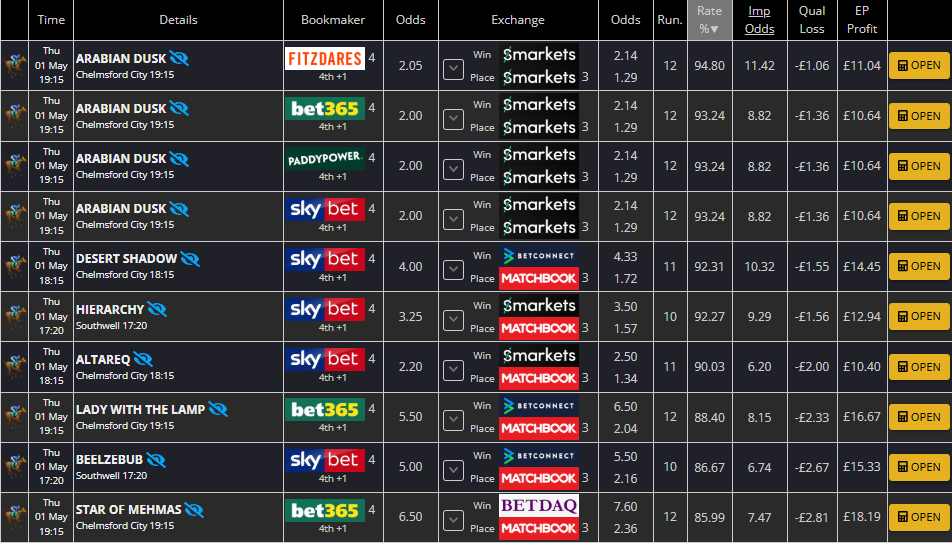Click the Matchbook place logo for Hierarchy
952x543 pixels.
point(538,328)
